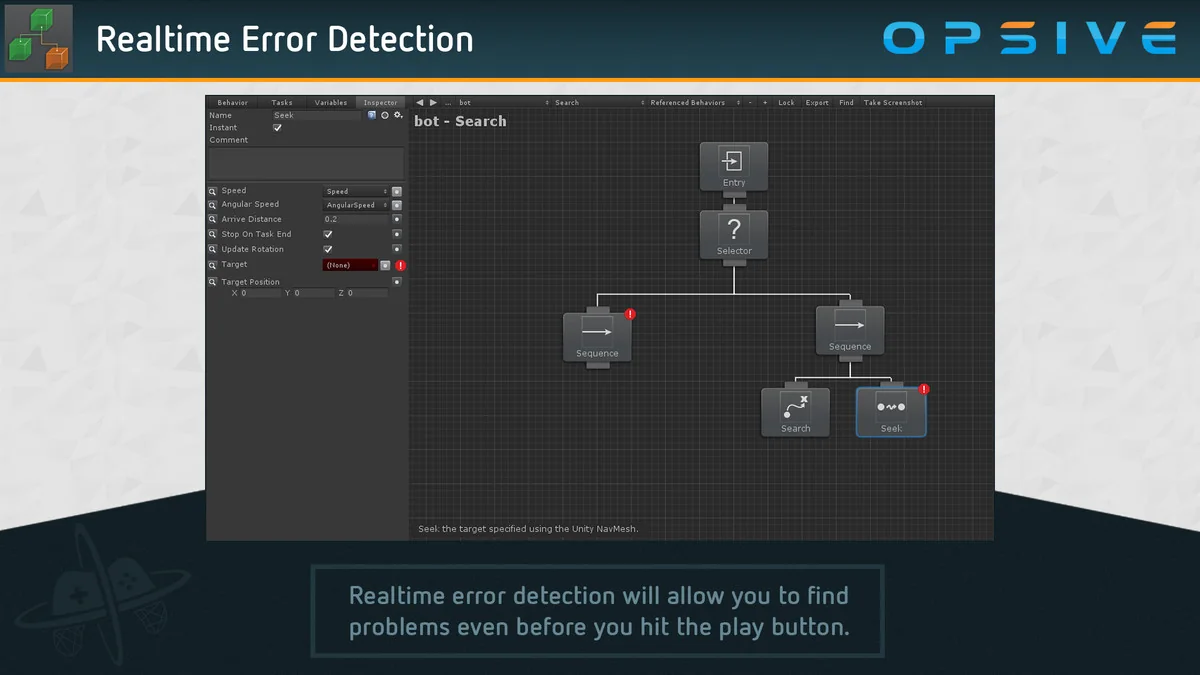
Task: Select the left Sequence node
Action: [x=596, y=335]
